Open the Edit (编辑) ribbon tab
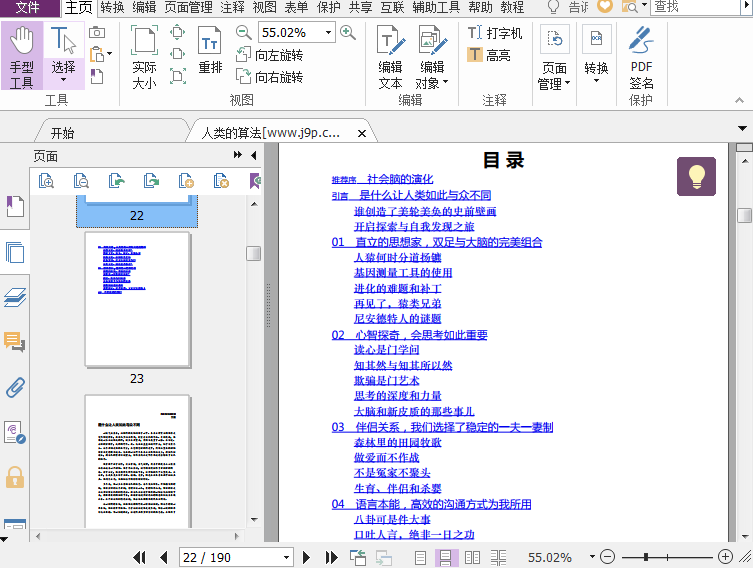The width and height of the screenshot is (753, 568). pyautogui.click(x=144, y=7)
